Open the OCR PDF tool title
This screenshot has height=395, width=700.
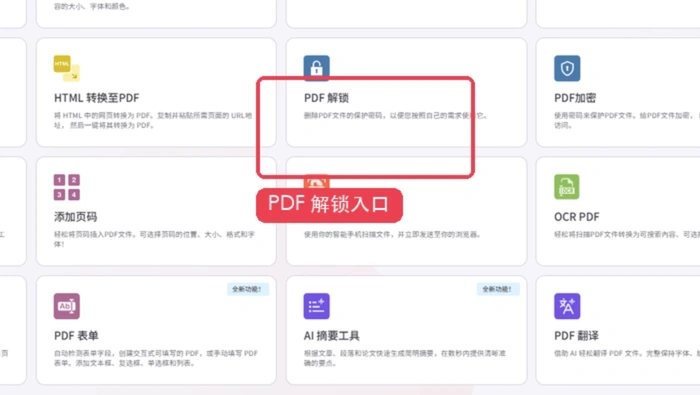(x=576, y=217)
